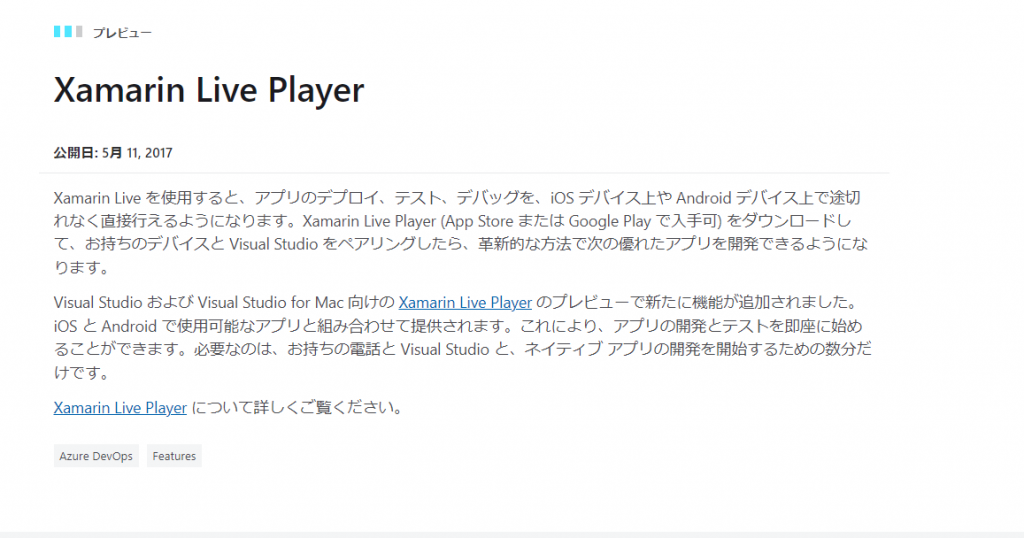Image resolution: width=1024 pixels, height=538 pixels.
Task: Click the プレビュー stage indicator icon
Action: 68,31
